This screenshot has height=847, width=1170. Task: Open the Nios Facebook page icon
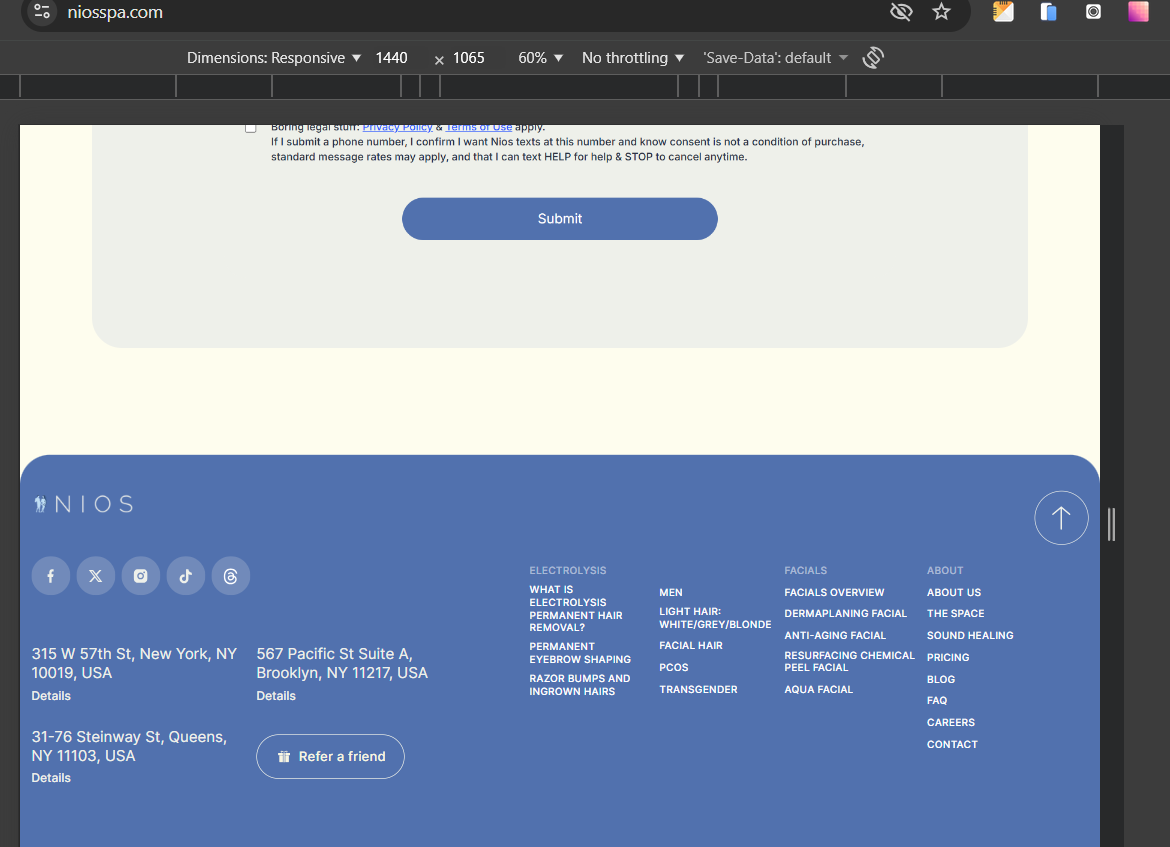[x=51, y=575]
